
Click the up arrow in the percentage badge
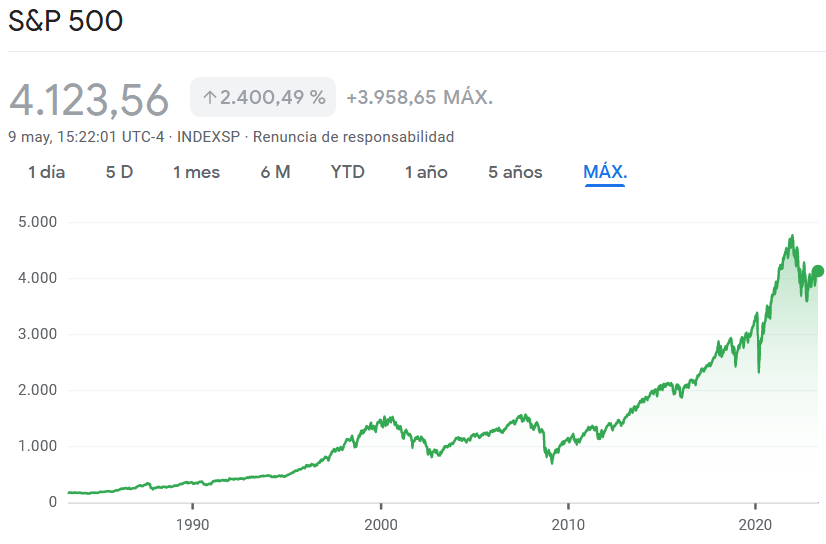point(209,98)
